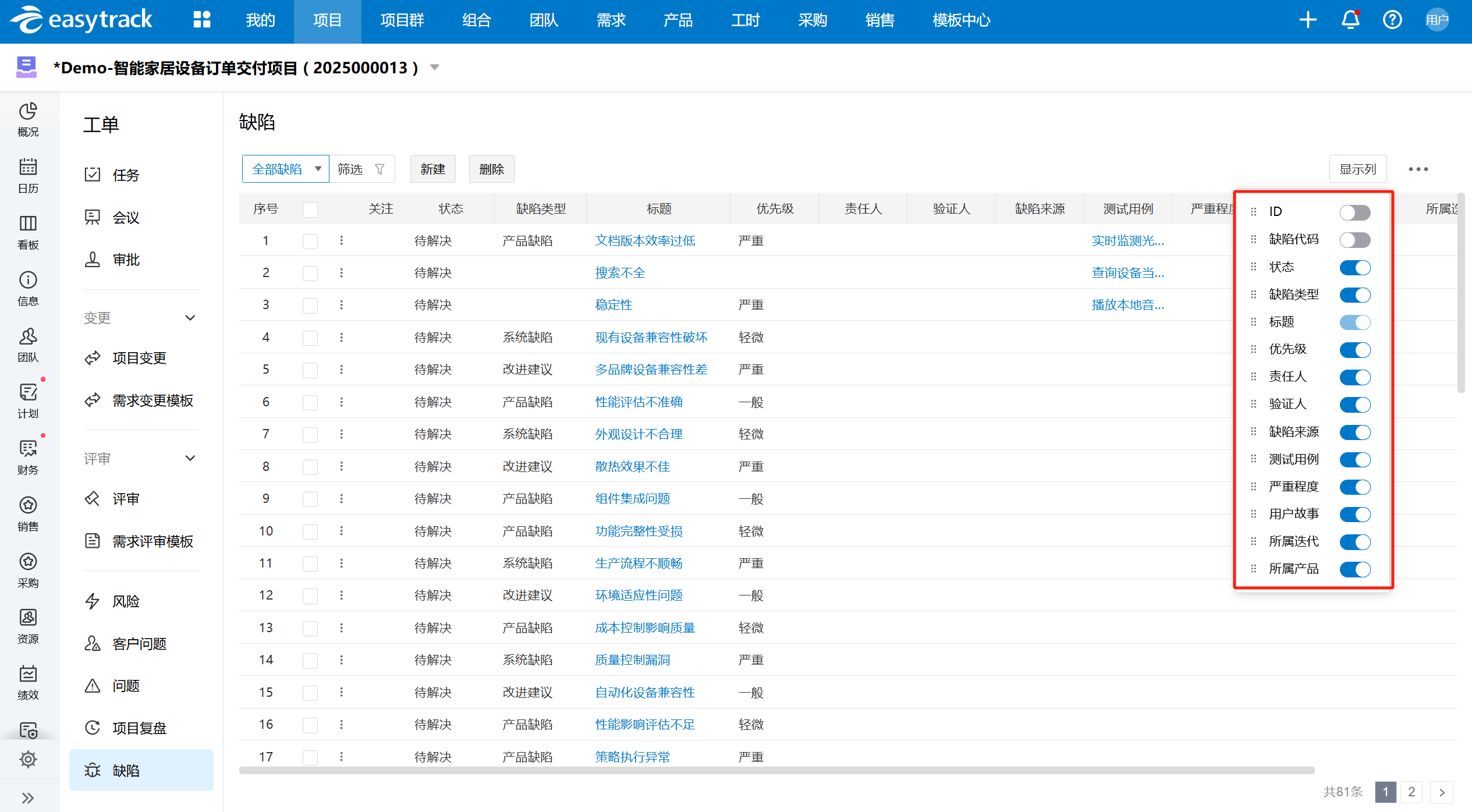
Task: Open the help question mark icon
Action: point(1392,20)
